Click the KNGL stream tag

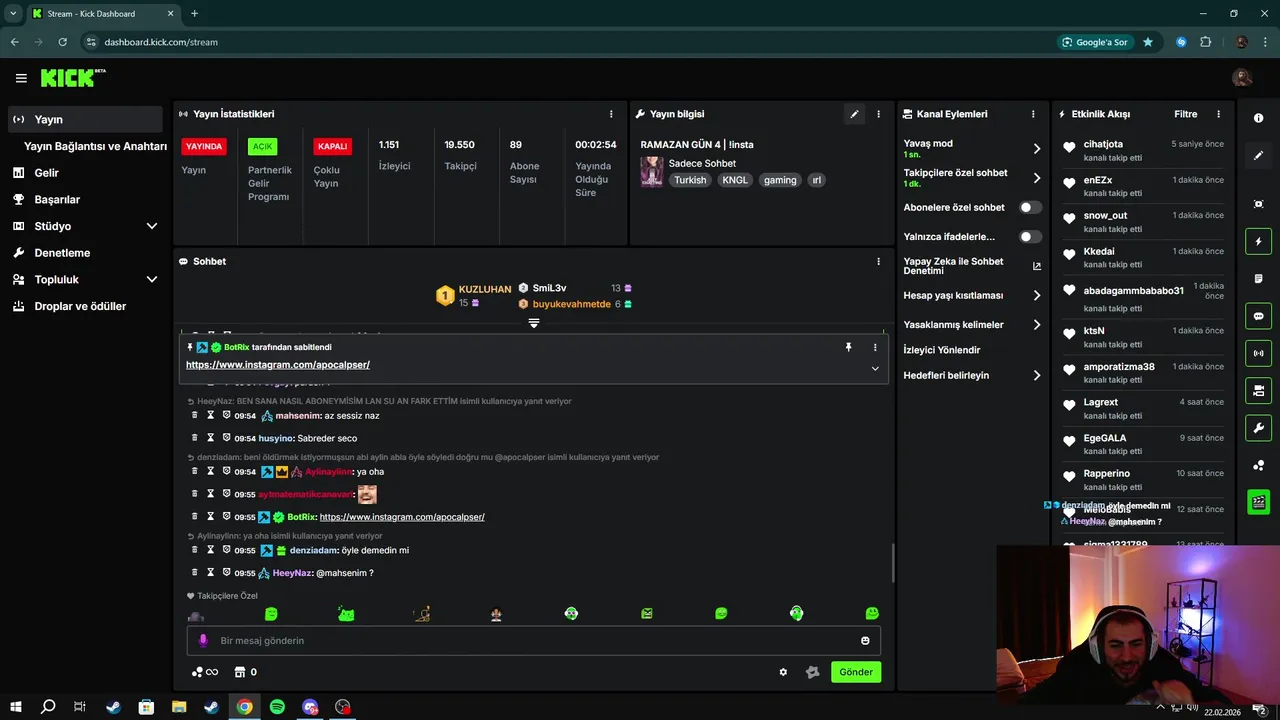(735, 180)
